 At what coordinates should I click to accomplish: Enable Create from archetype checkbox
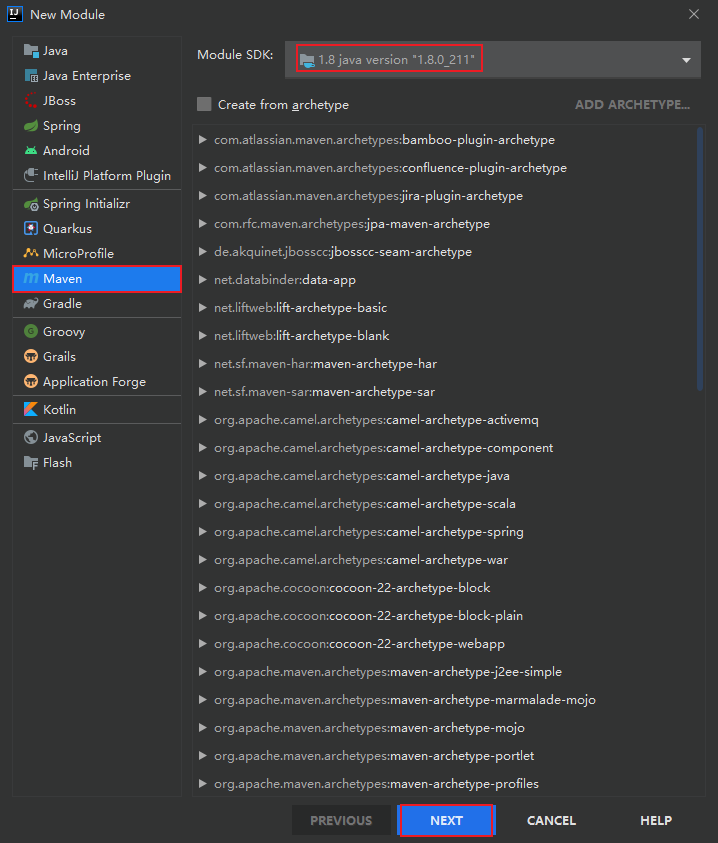coord(205,104)
